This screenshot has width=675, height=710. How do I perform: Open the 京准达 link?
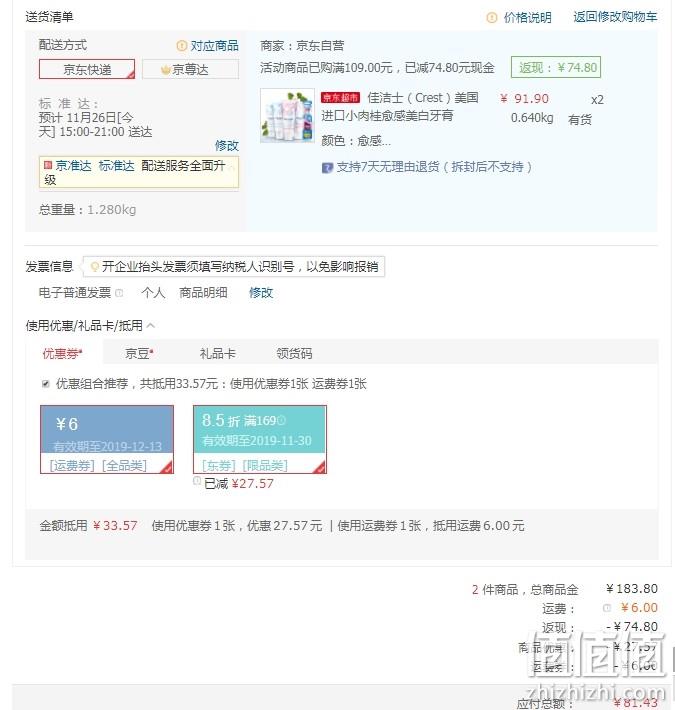(x=73, y=166)
